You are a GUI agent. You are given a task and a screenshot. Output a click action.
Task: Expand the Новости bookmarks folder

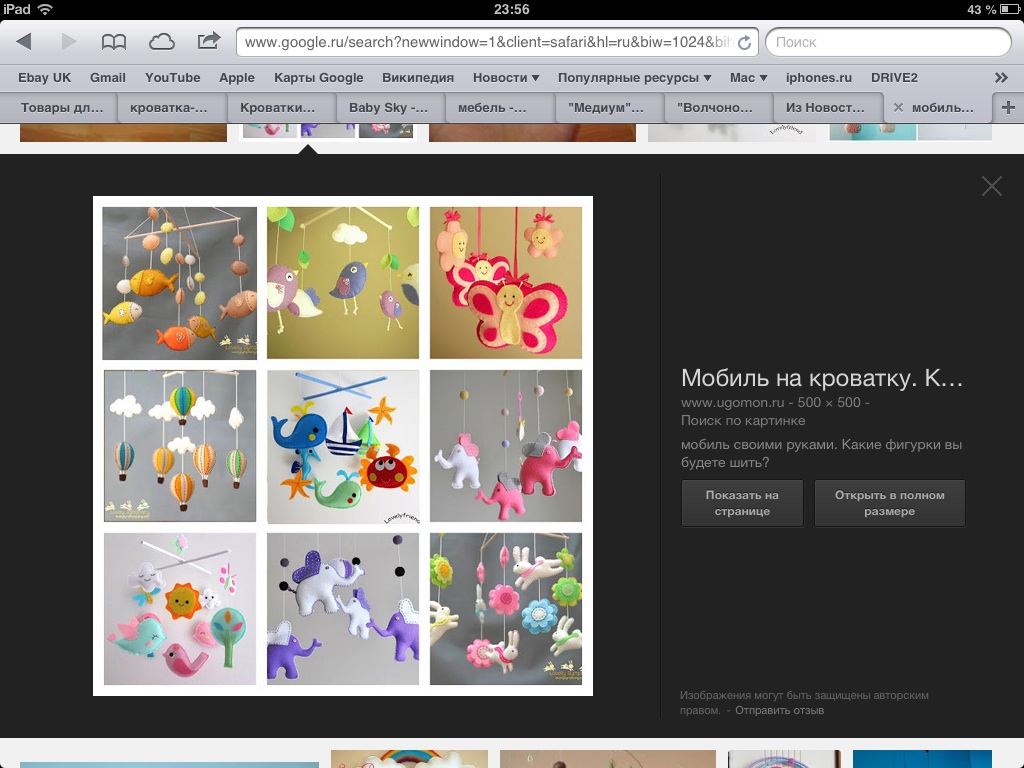(x=506, y=77)
